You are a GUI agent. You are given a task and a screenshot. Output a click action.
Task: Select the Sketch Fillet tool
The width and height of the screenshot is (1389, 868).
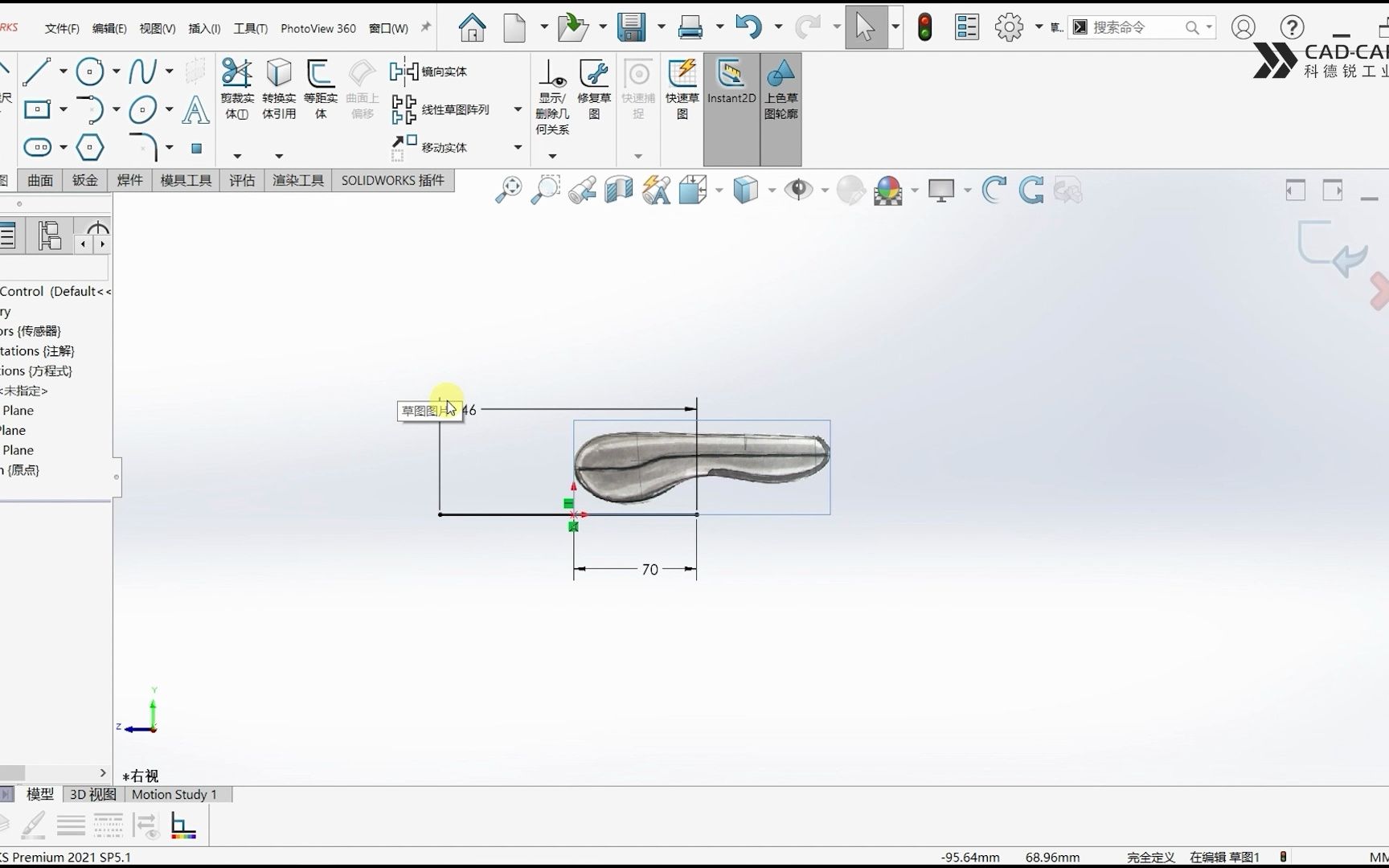click(143, 147)
